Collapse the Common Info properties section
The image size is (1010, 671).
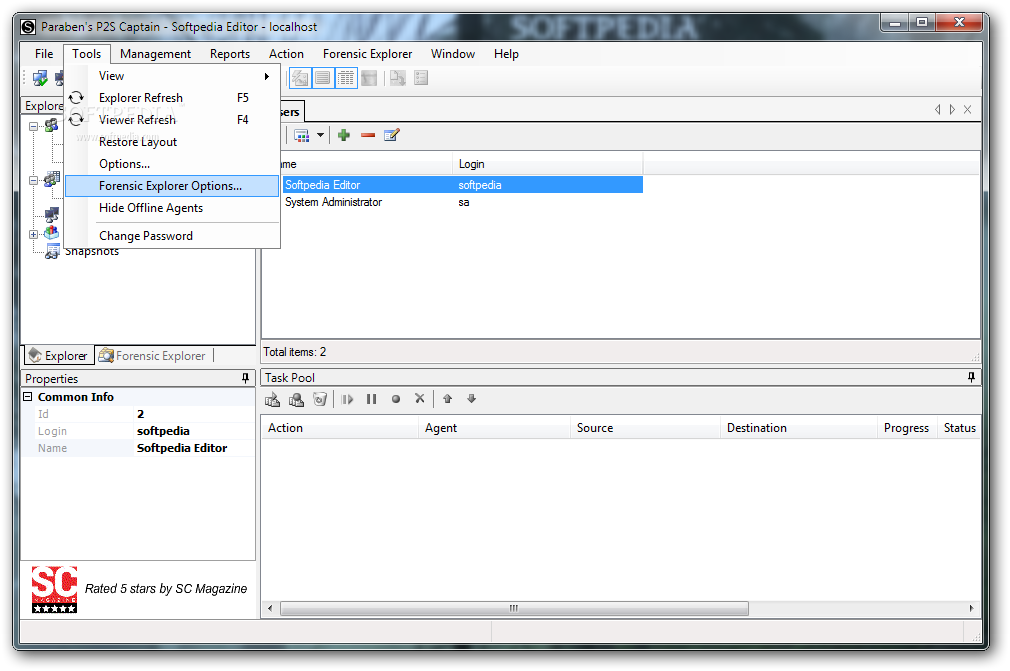click(28, 397)
